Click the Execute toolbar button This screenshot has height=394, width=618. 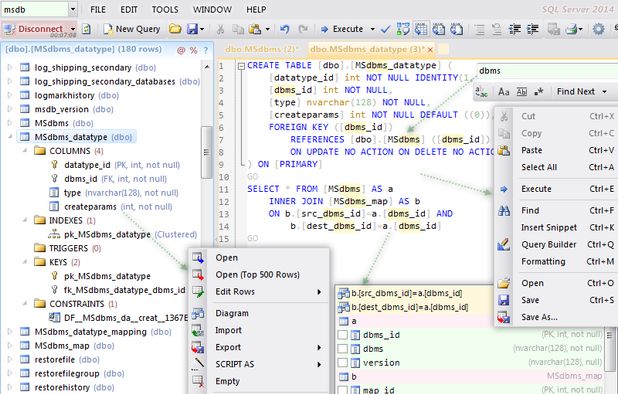[x=342, y=29]
